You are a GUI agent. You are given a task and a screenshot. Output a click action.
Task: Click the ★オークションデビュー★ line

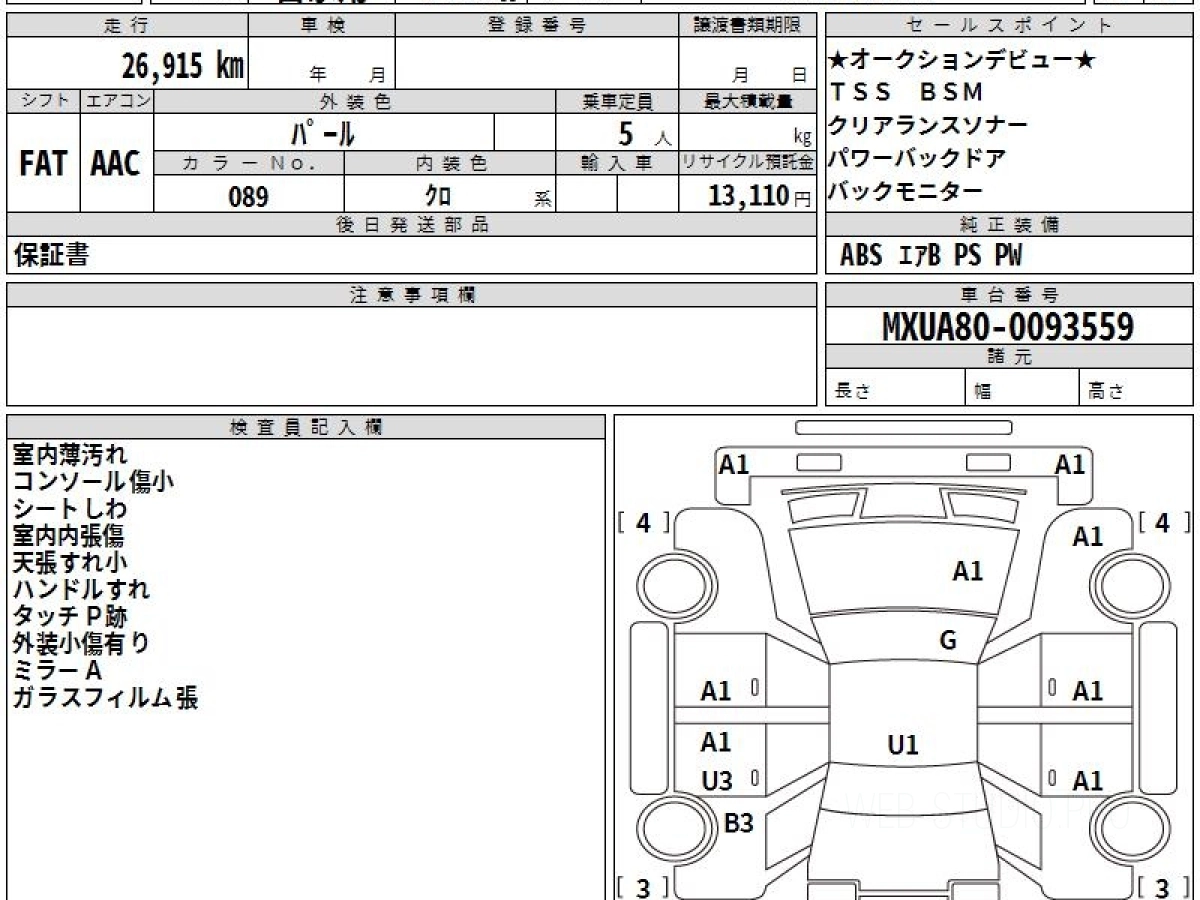962,61
